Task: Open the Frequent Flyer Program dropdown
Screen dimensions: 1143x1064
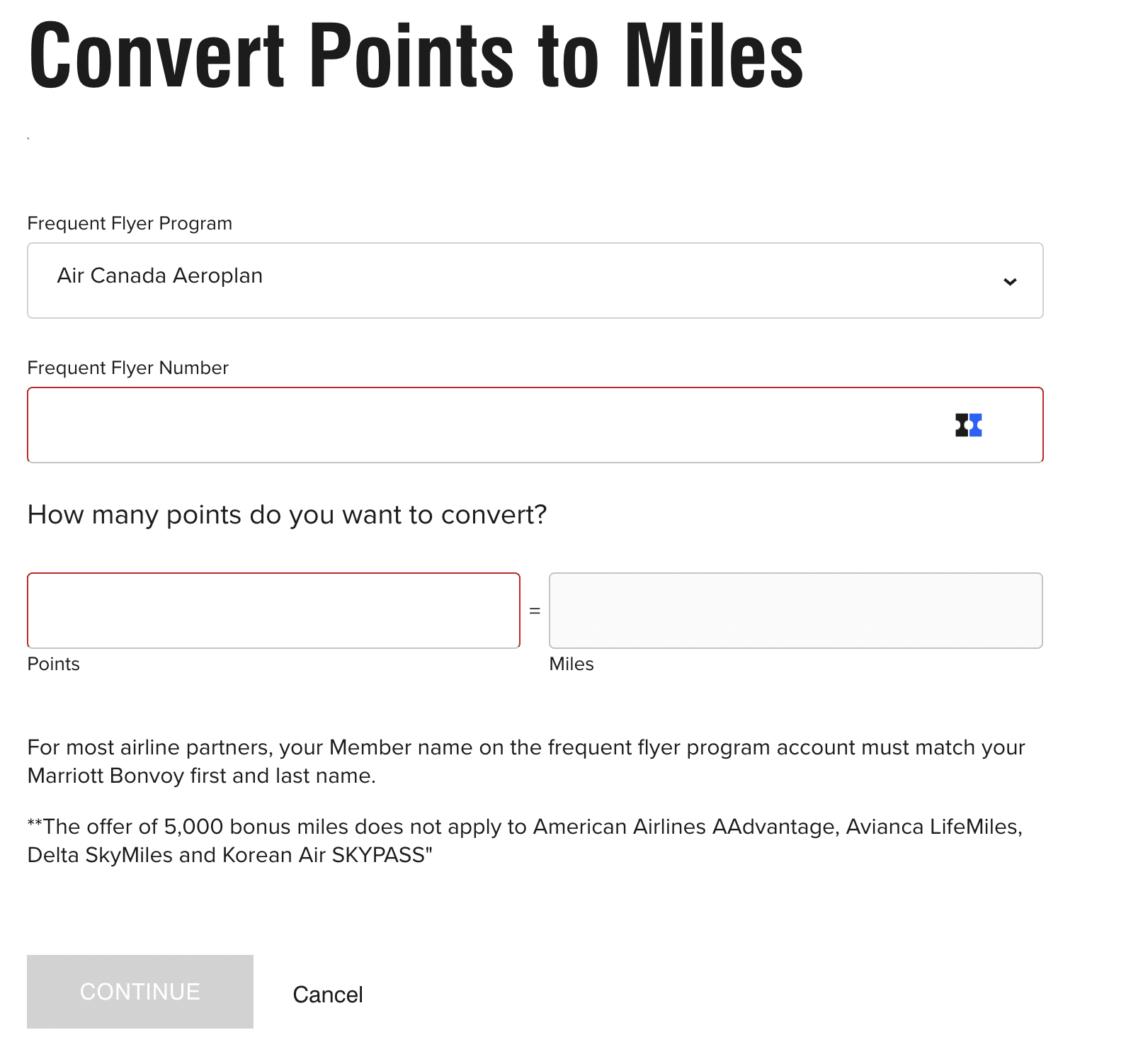Action: pyautogui.click(x=535, y=281)
